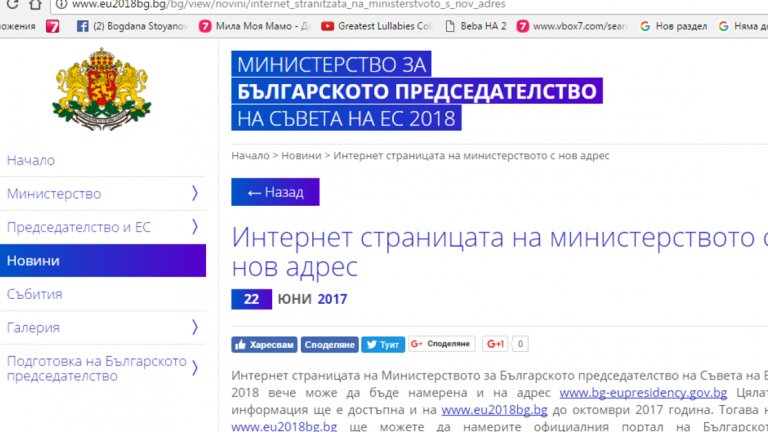
Task: Click the Начало breadcrumb link
Action: pos(250,156)
